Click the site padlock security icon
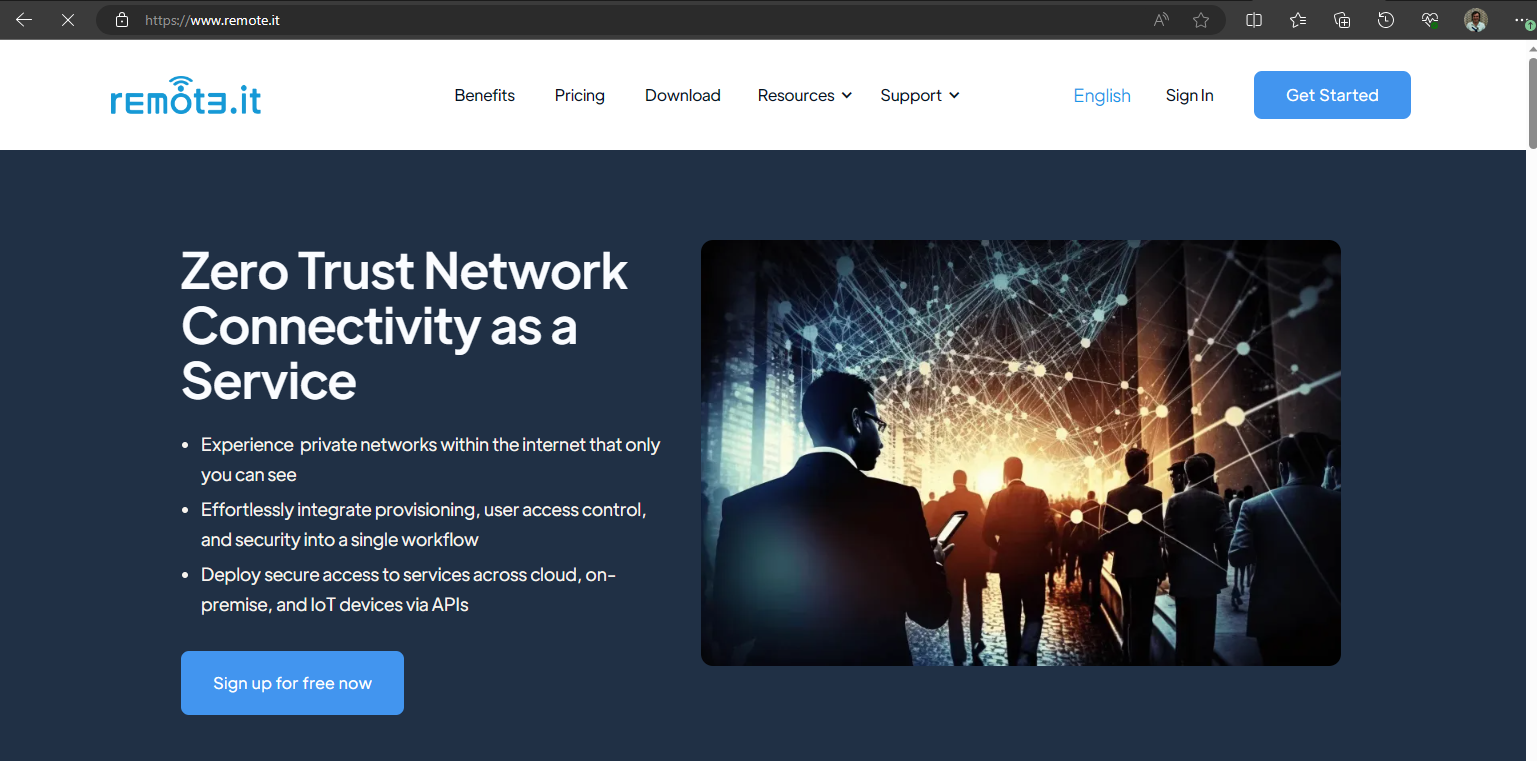 (122, 19)
